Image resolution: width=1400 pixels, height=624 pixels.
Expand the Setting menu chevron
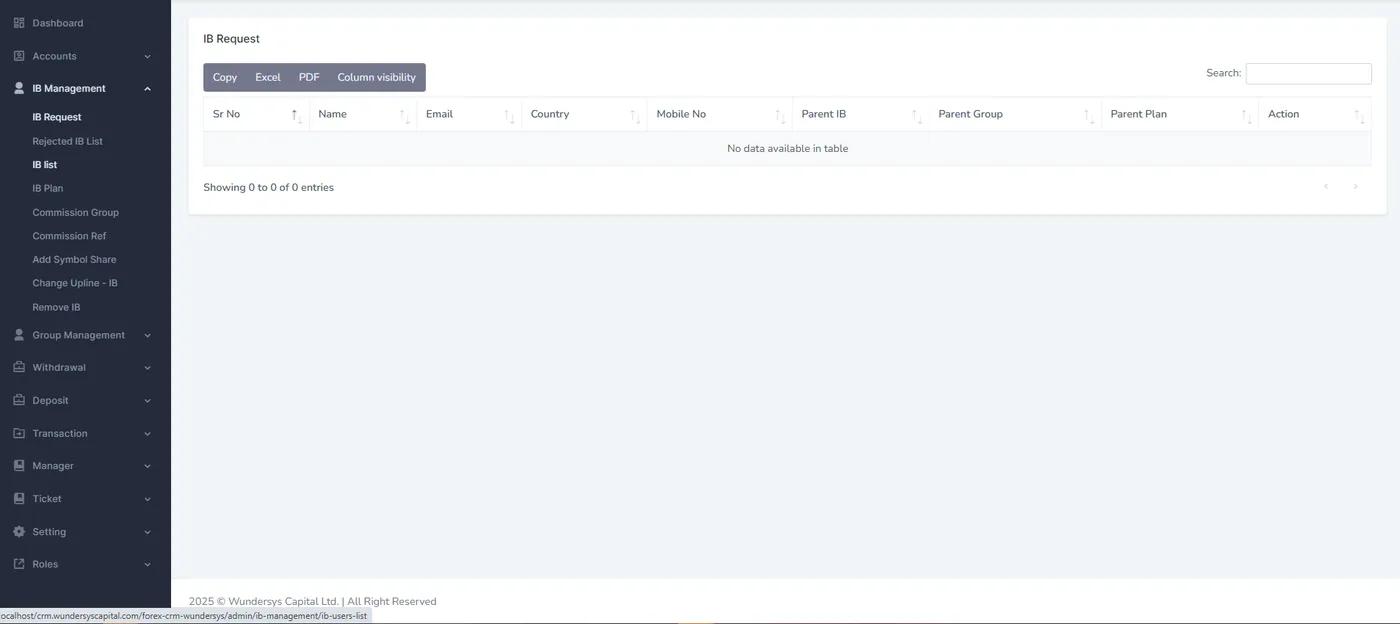pos(147,532)
